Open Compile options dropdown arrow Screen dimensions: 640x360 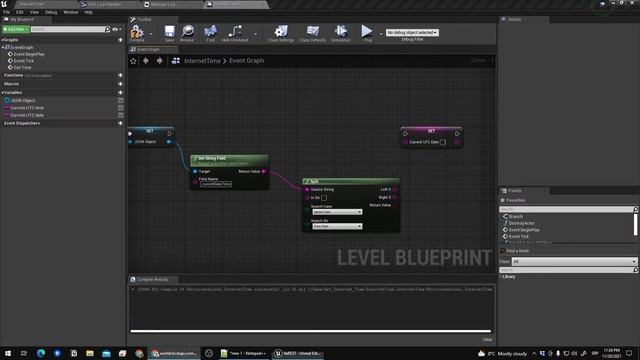pyautogui.click(x=151, y=34)
